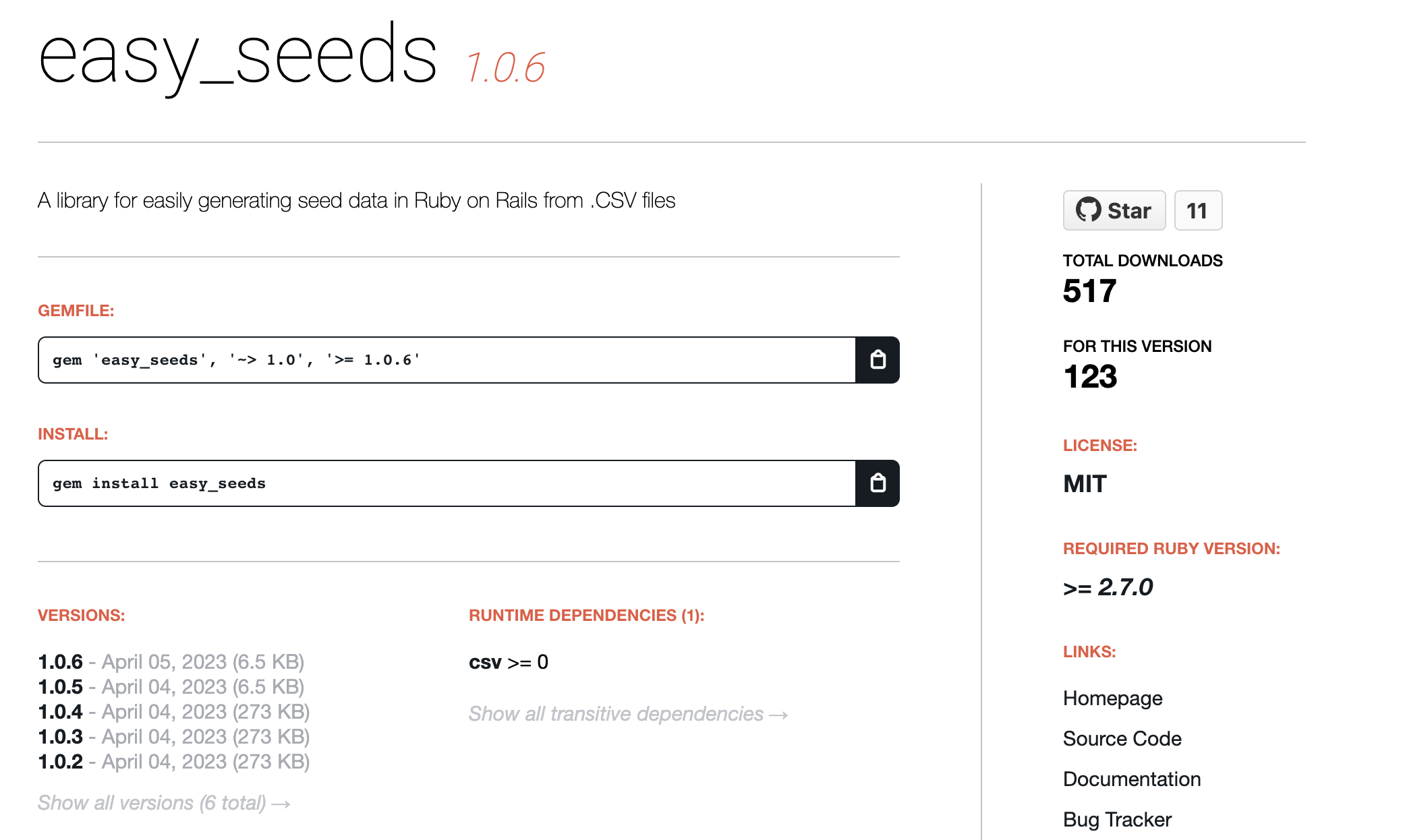Open version 1.0.2 from versions list
The width and height of the screenshot is (1403, 840).
click(61, 762)
